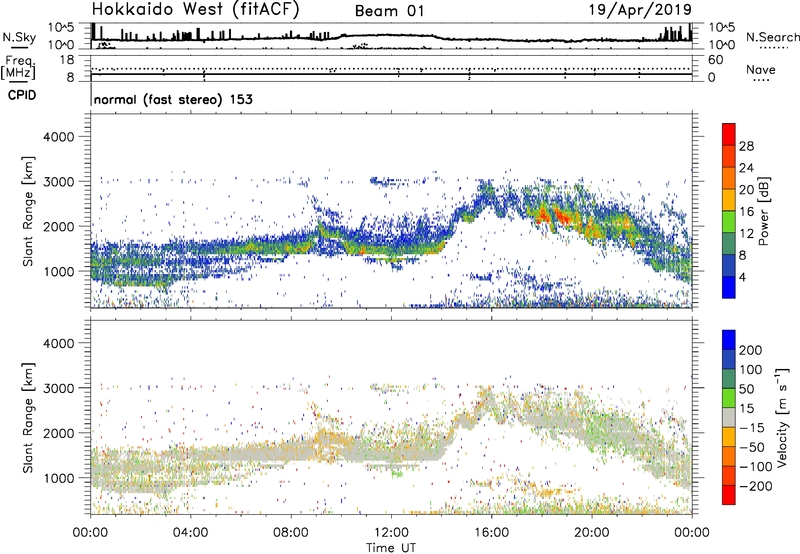Image resolution: width=800 pixels, height=554 pixels.
Task: Click the "18" frequency axis tick label
Action: pyautogui.click(x=66, y=60)
